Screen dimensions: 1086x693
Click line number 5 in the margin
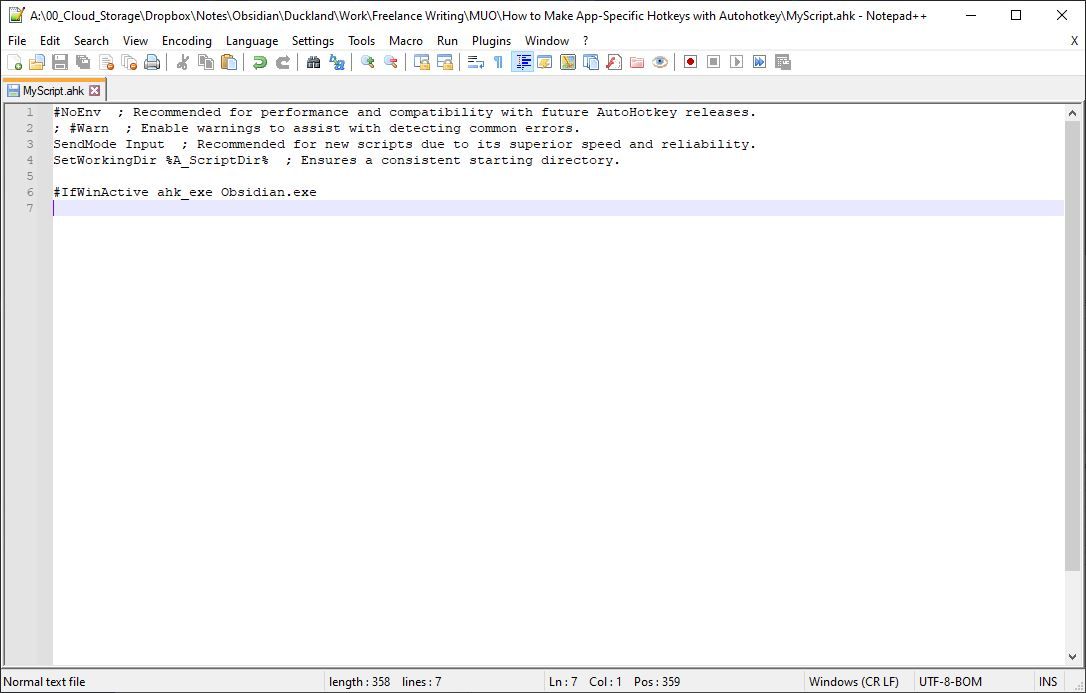[x=30, y=176]
